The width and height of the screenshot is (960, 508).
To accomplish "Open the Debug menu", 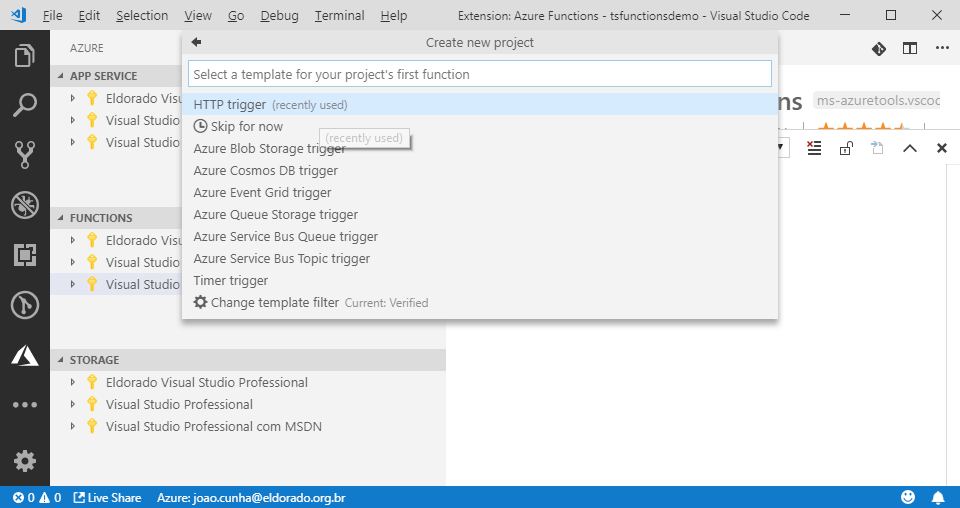I will (x=279, y=15).
